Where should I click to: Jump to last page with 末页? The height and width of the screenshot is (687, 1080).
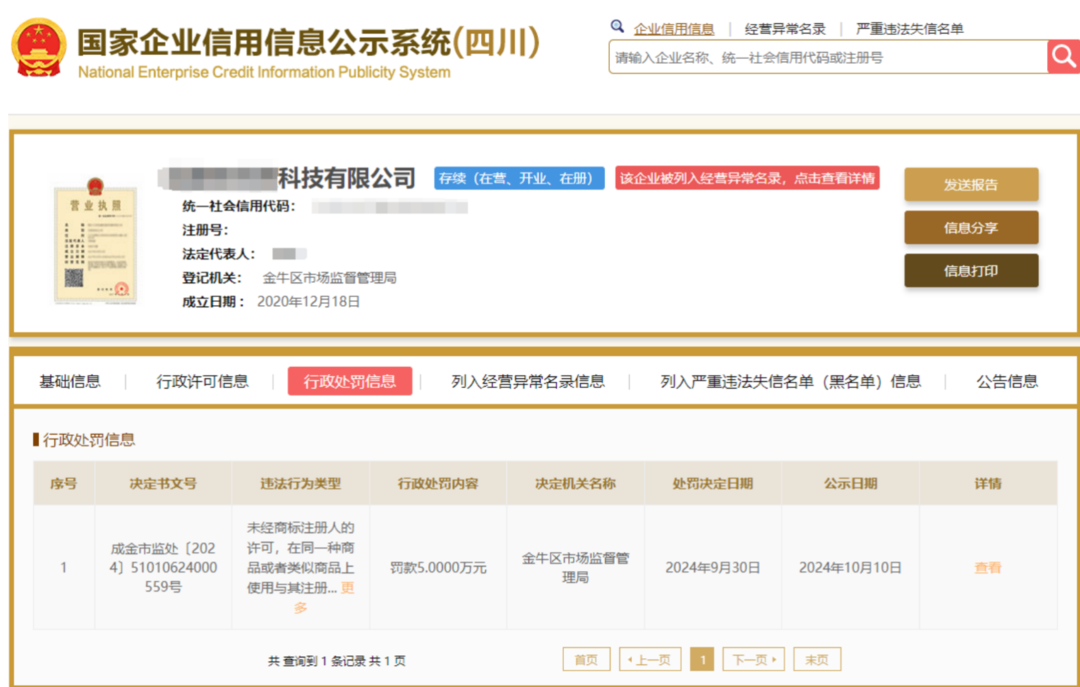pos(817,660)
